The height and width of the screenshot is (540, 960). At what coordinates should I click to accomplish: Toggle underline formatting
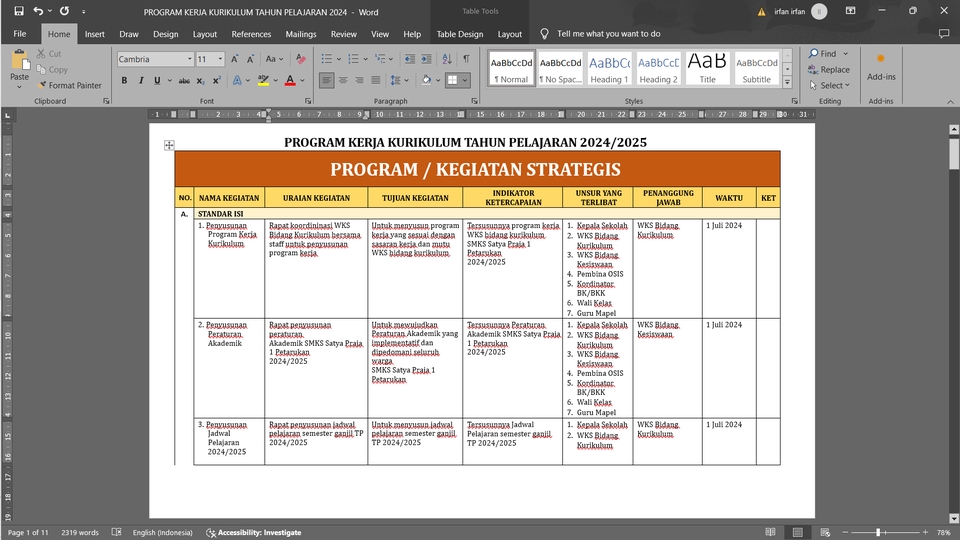point(157,80)
